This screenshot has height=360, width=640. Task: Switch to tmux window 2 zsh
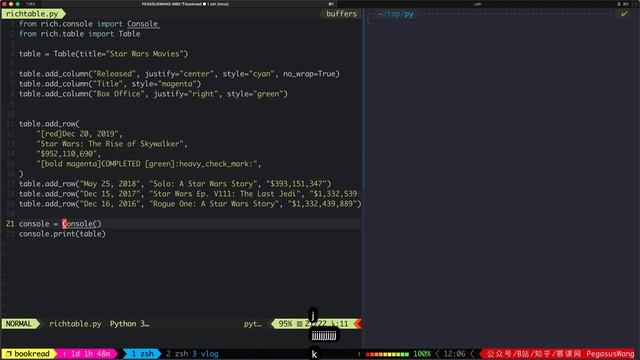click(x=177, y=354)
